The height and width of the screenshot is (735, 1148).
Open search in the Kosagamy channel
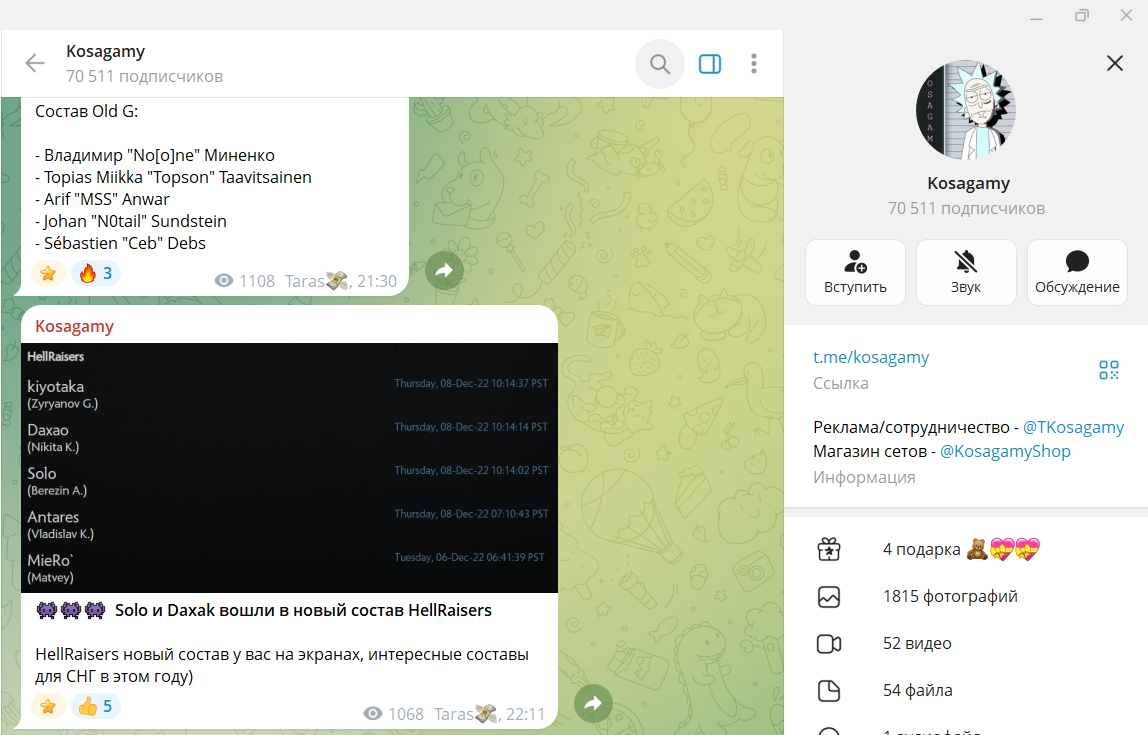660,64
